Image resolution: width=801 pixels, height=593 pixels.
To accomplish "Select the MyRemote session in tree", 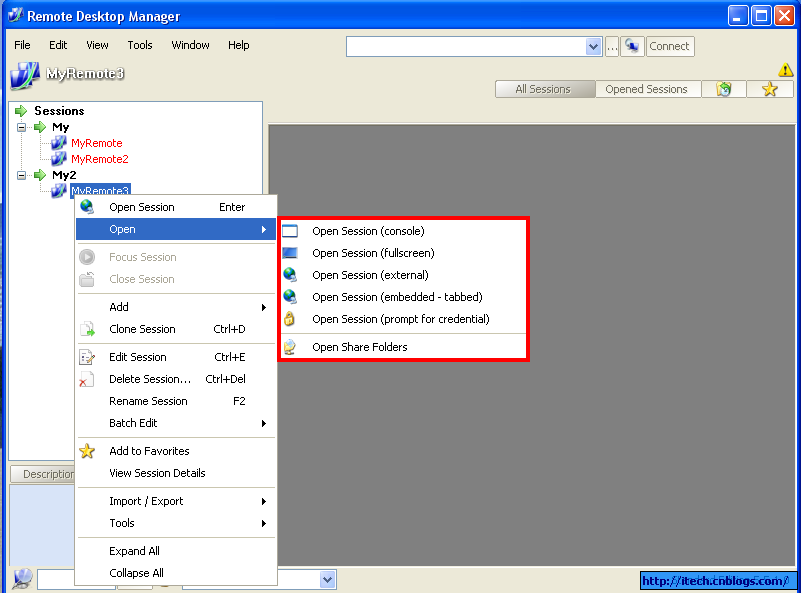I will pos(97,143).
